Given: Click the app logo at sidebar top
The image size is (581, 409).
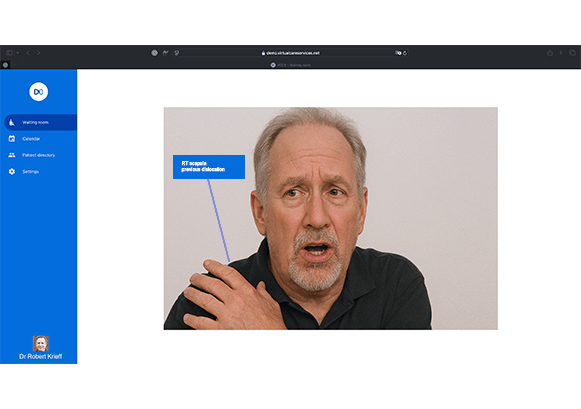Looking at the screenshot, I should pyautogui.click(x=39, y=92).
